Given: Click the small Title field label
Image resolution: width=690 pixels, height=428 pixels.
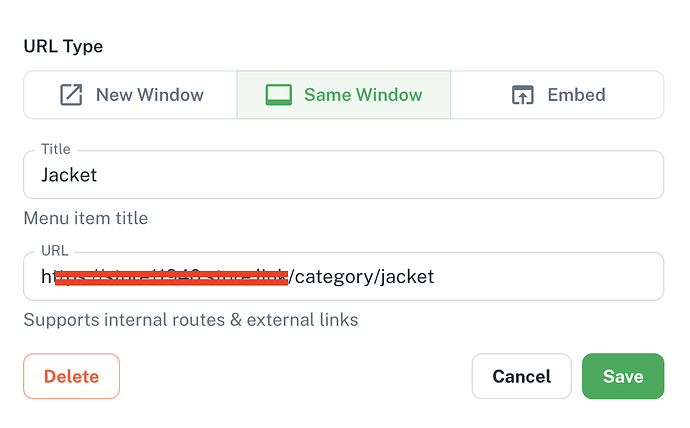Looking at the screenshot, I should point(56,149).
